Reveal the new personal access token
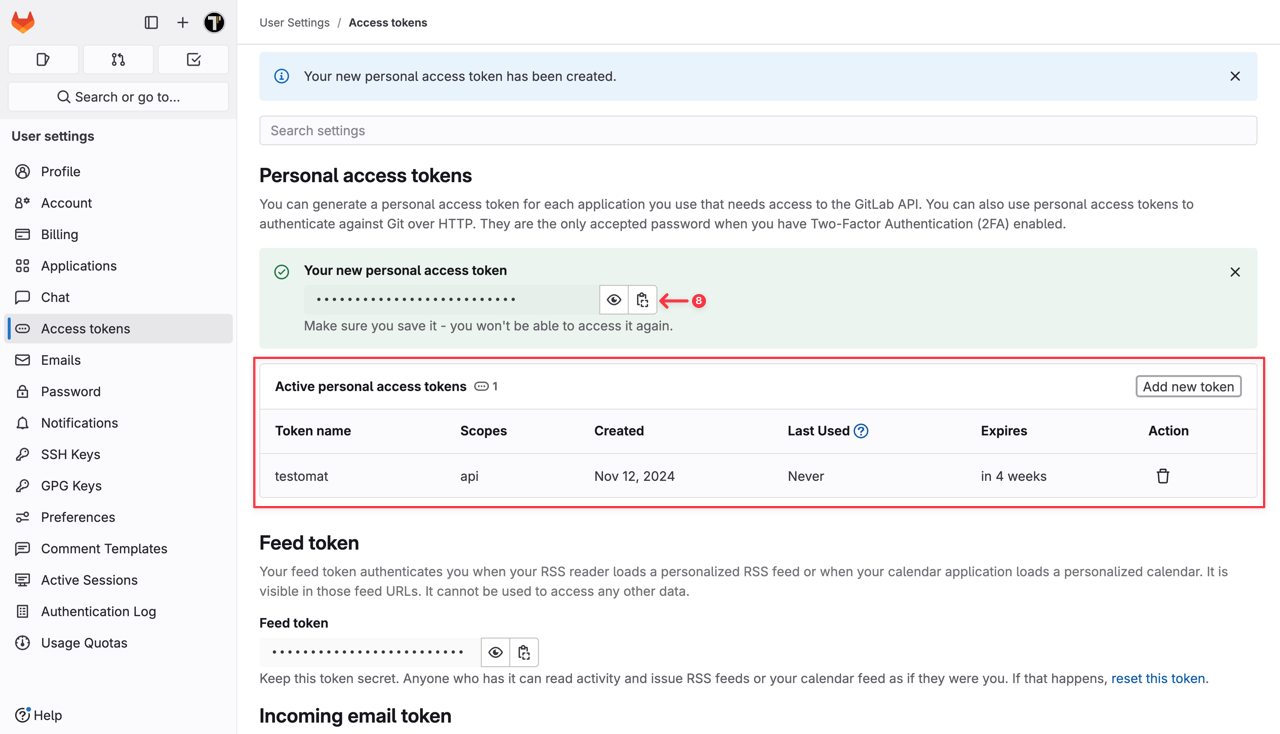This screenshot has width=1280, height=734. coord(613,299)
